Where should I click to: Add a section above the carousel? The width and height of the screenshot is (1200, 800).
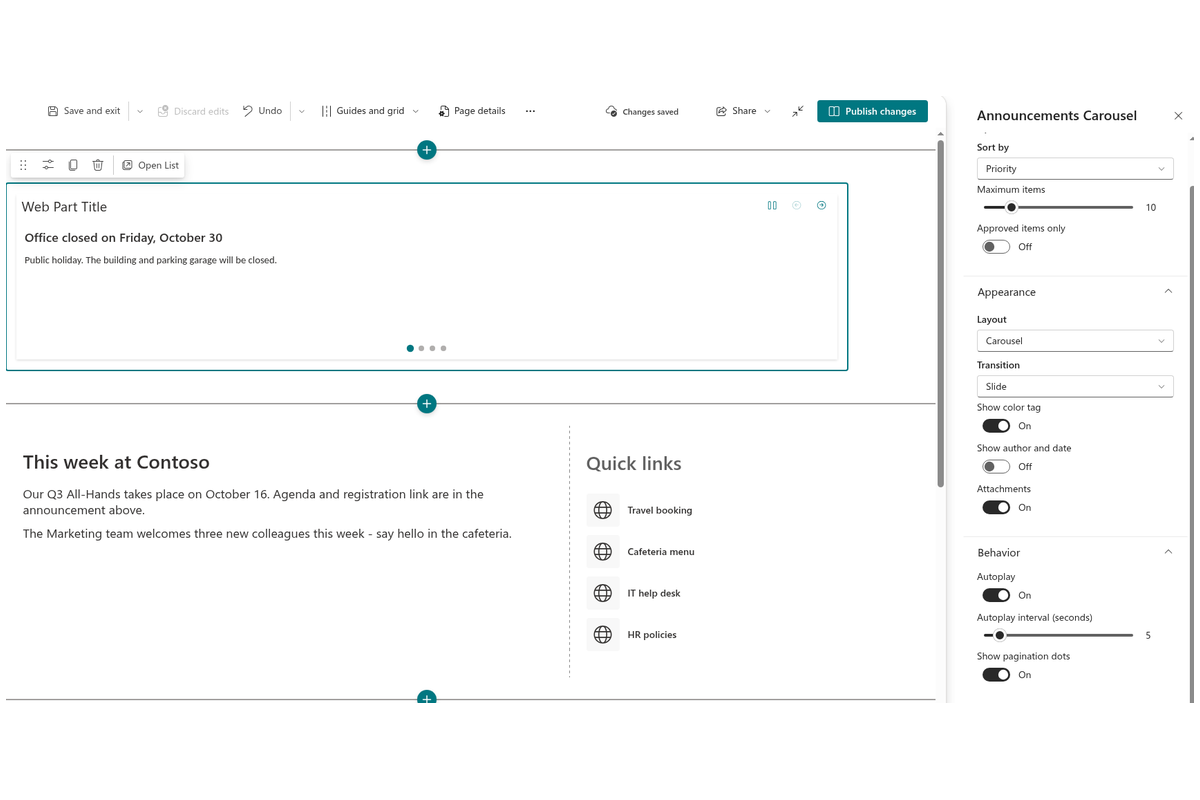(427, 150)
